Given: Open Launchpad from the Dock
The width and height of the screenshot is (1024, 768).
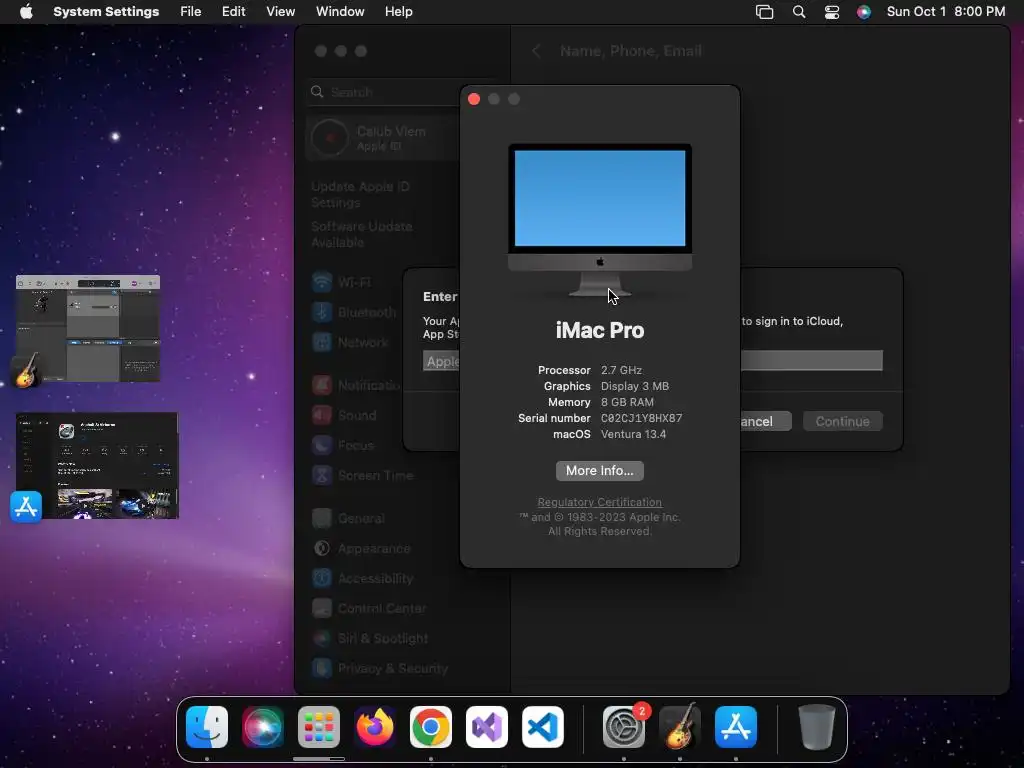Looking at the screenshot, I should (319, 727).
